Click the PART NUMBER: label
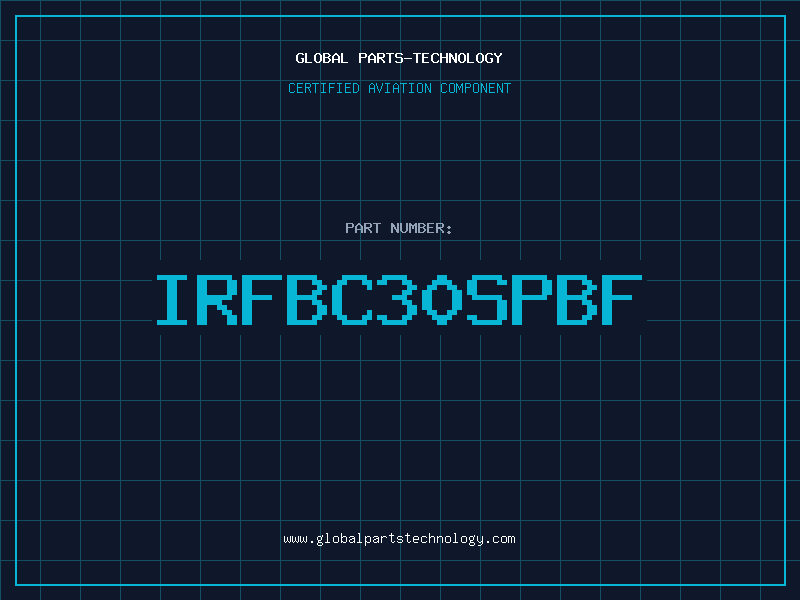 click(399, 228)
